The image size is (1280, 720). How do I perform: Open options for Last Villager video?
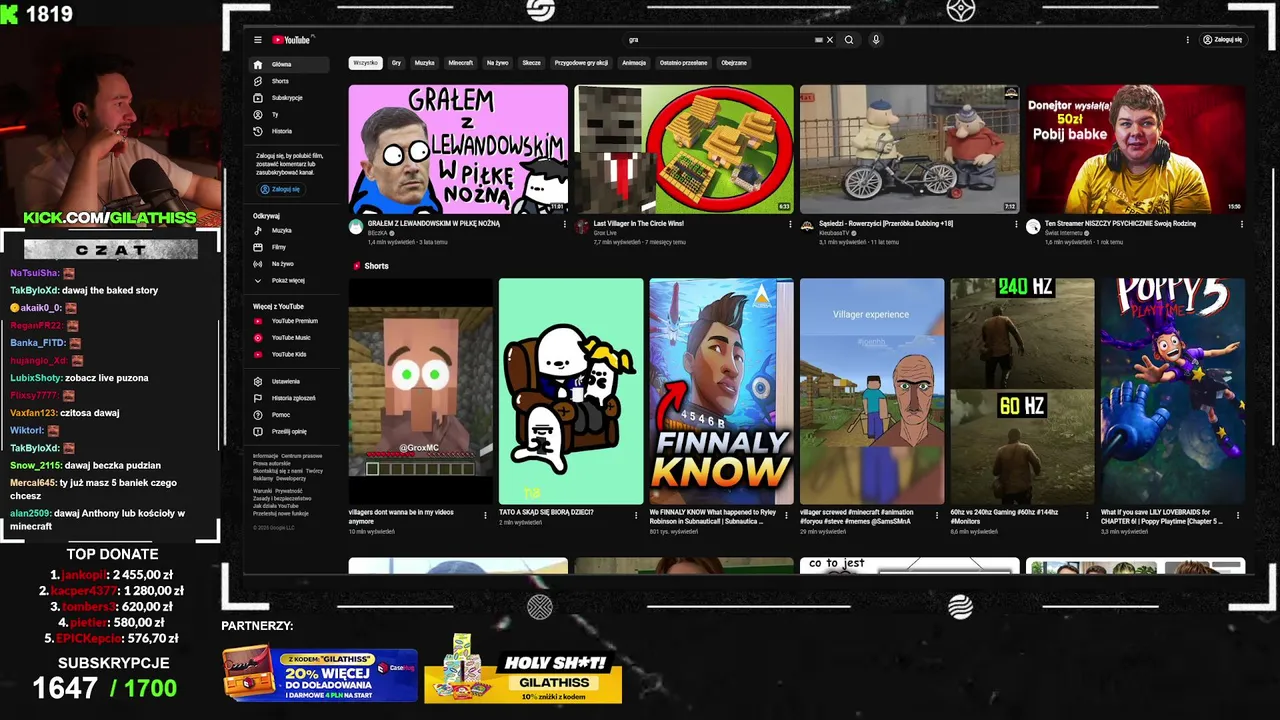pos(791,224)
